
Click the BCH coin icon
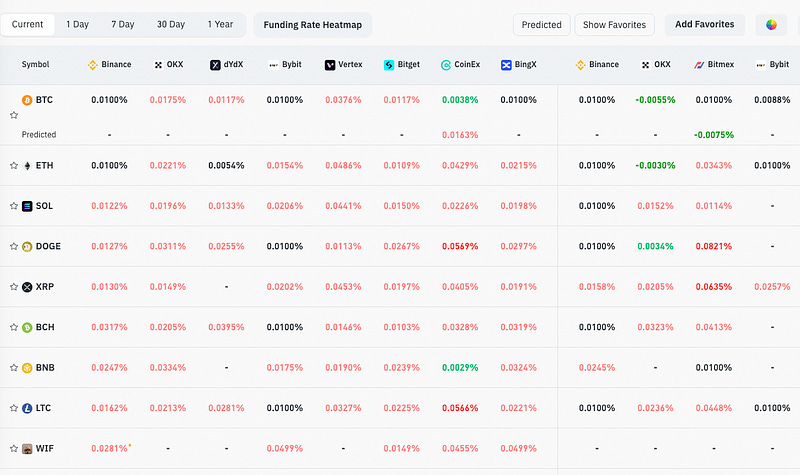[27, 327]
